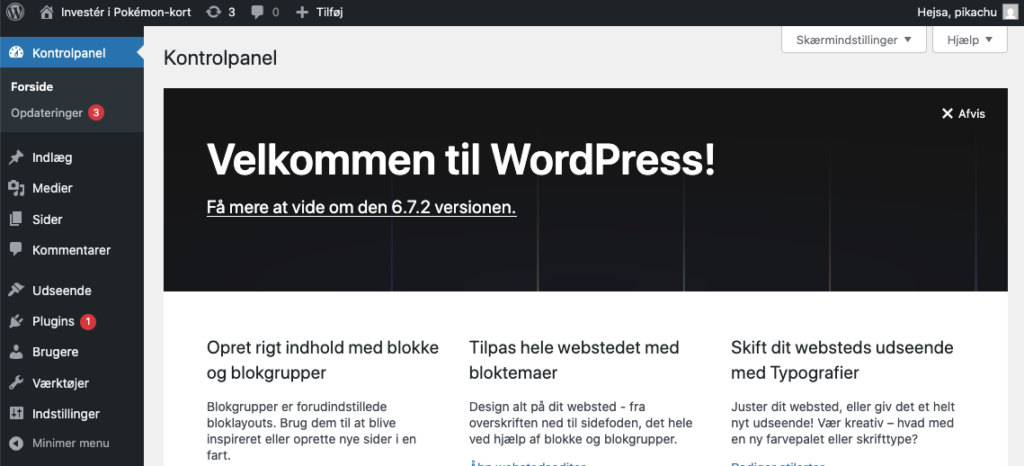Expand the Hjælp dropdown tab
This screenshot has width=1024, height=466.
pyautogui.click(x=970, y=40)
